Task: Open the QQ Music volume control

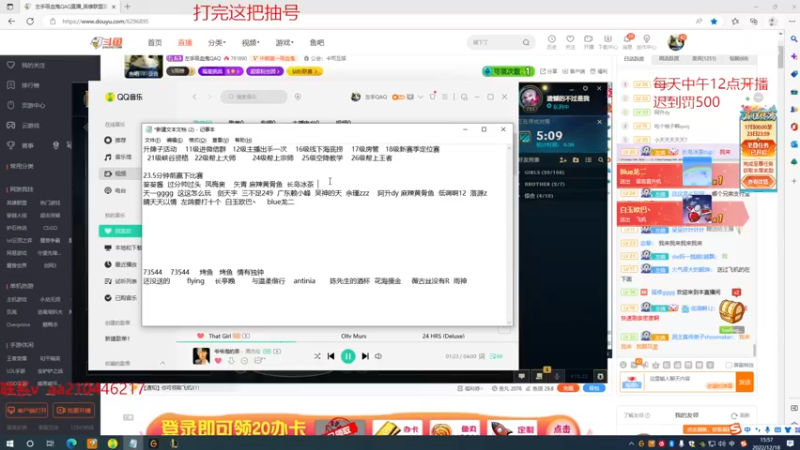Action: point(379,356)
